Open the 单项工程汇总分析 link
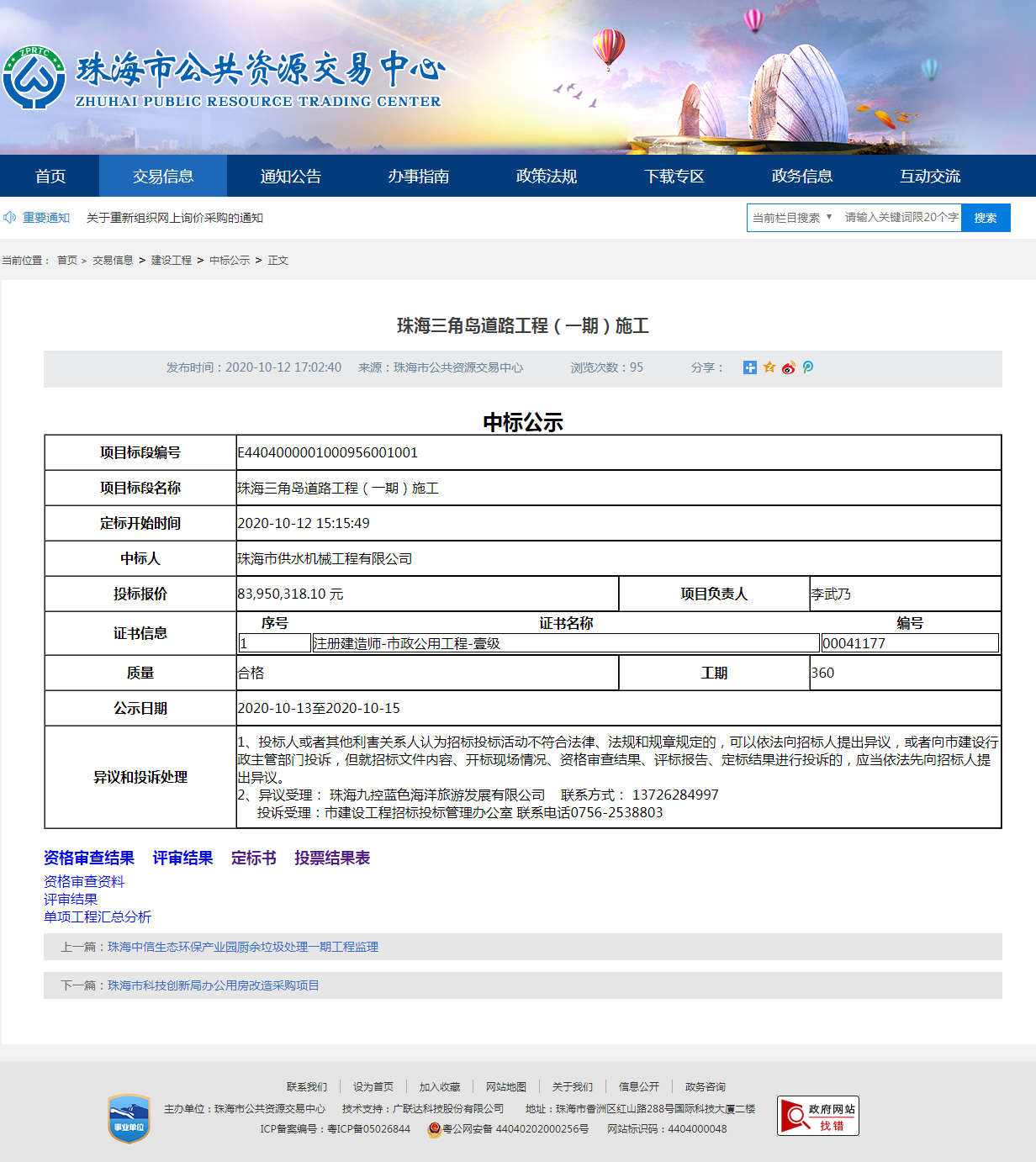The height and width of the screenshot is (1162, 1036). 98,916
